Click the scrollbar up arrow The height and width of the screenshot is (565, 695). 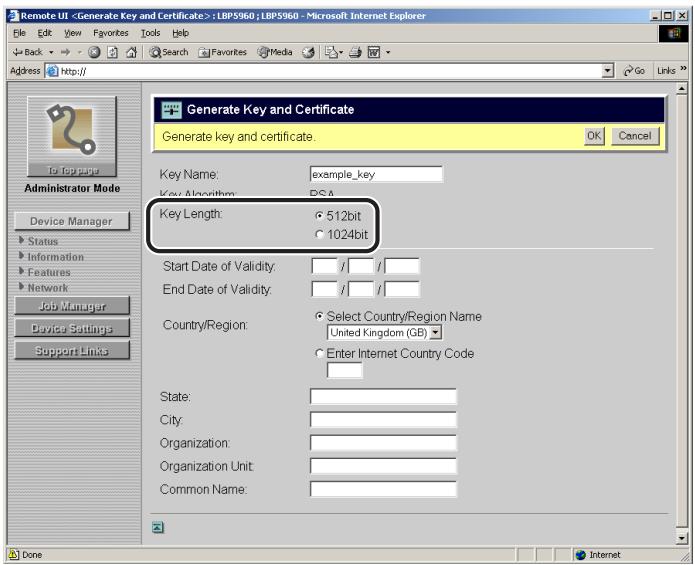coord(682,89)
